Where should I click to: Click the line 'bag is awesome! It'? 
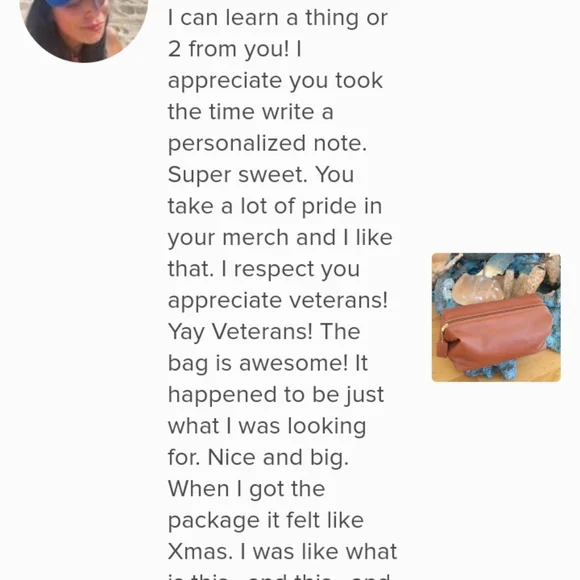tap(268, 363)
